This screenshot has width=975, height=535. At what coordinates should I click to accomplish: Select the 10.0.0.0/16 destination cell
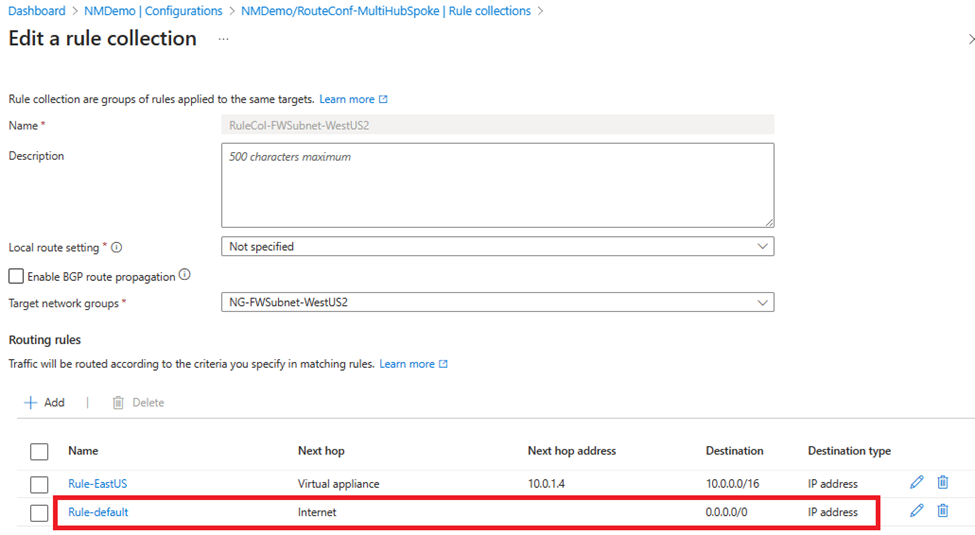(x=732, y=483)
